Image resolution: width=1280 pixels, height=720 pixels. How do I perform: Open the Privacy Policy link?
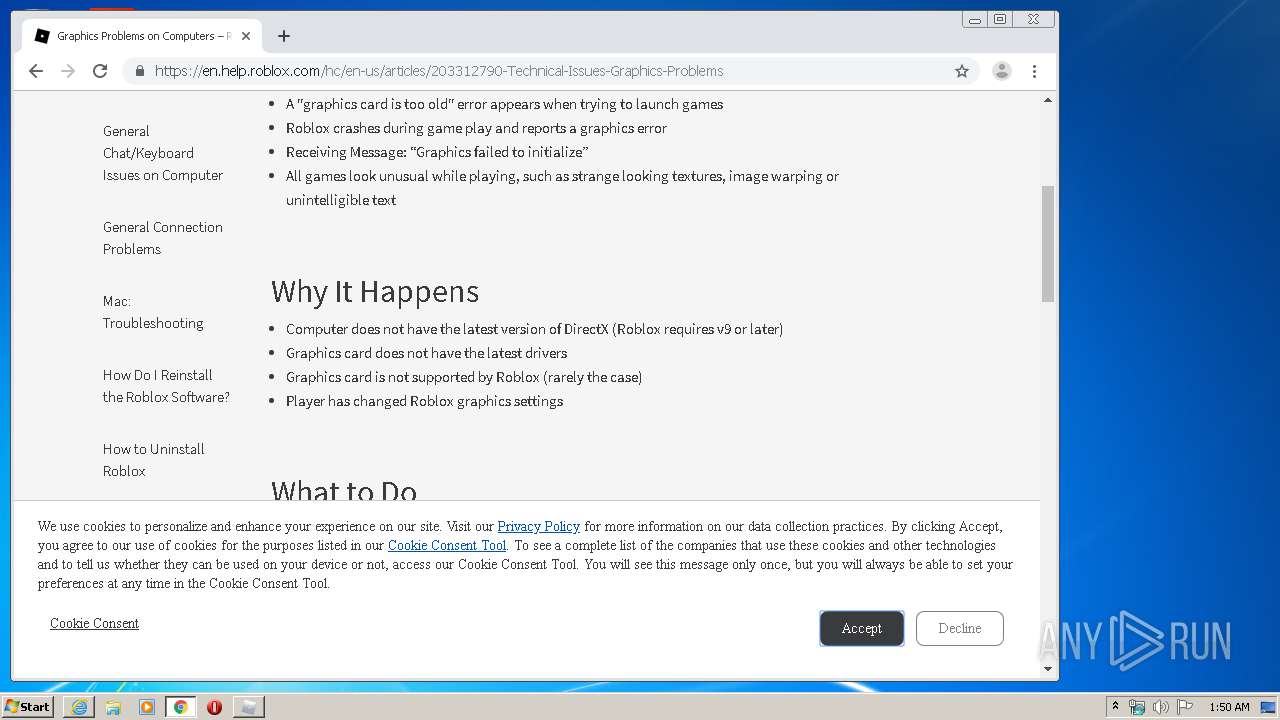(x=539, y=526)
